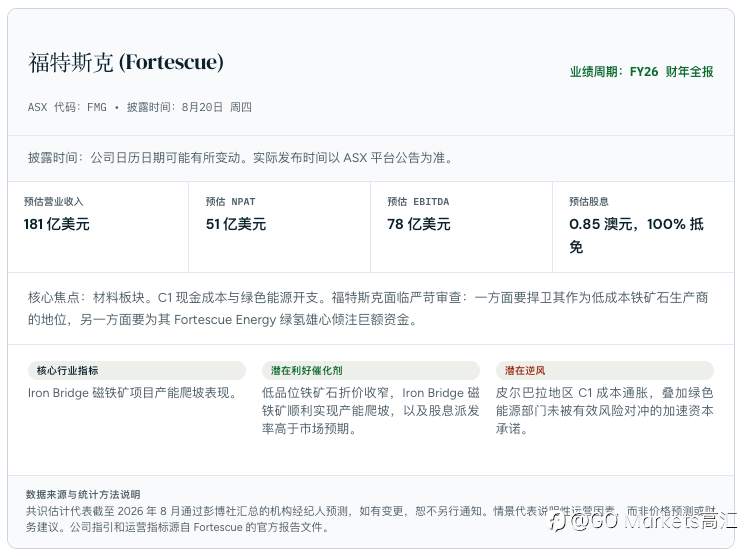Select the 78 亿美元 EBITDA value
The width and height of the screenshot is (746, 556).
pyautogui.click(x=419, y=224)
